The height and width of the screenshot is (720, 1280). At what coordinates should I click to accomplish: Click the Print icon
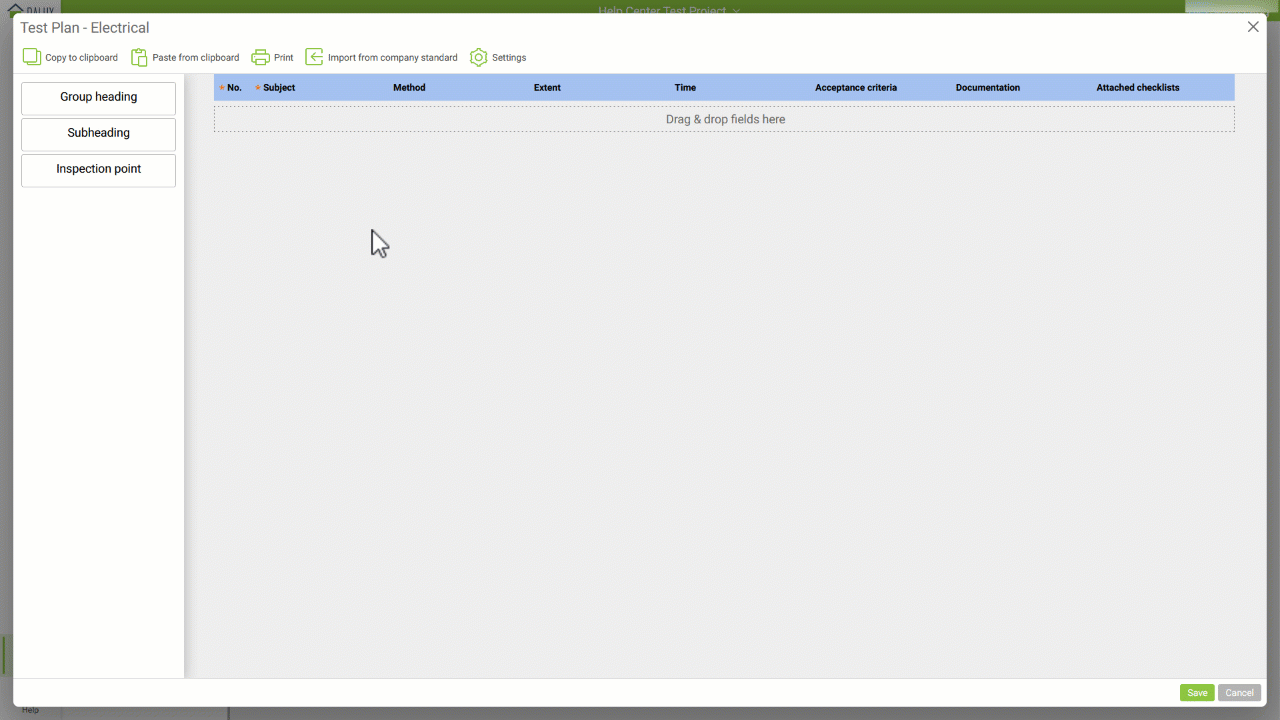click(x=261, y=57)
